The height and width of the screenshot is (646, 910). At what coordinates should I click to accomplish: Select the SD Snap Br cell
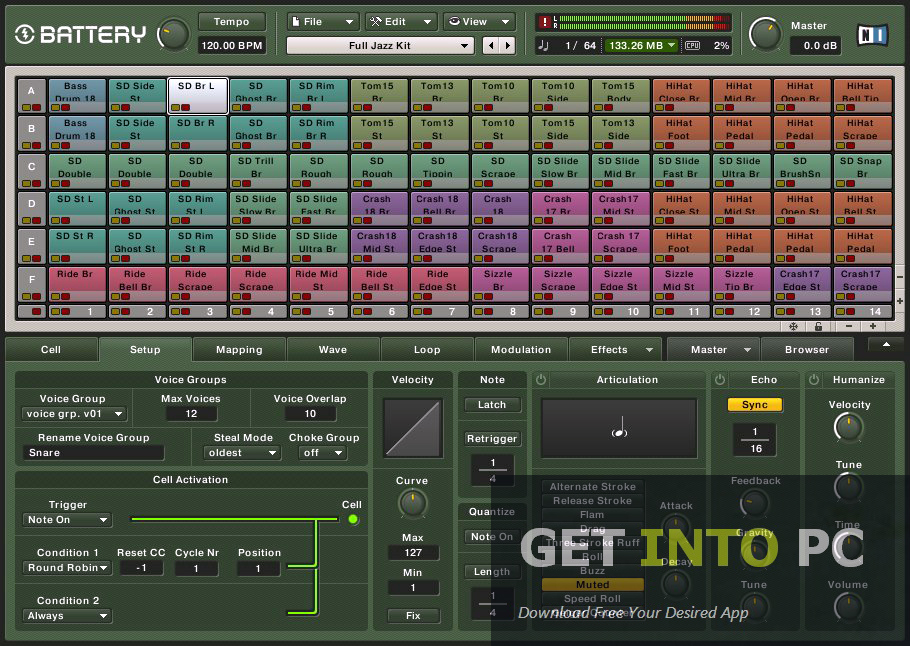pyautogui.click(x=862, y=171)
